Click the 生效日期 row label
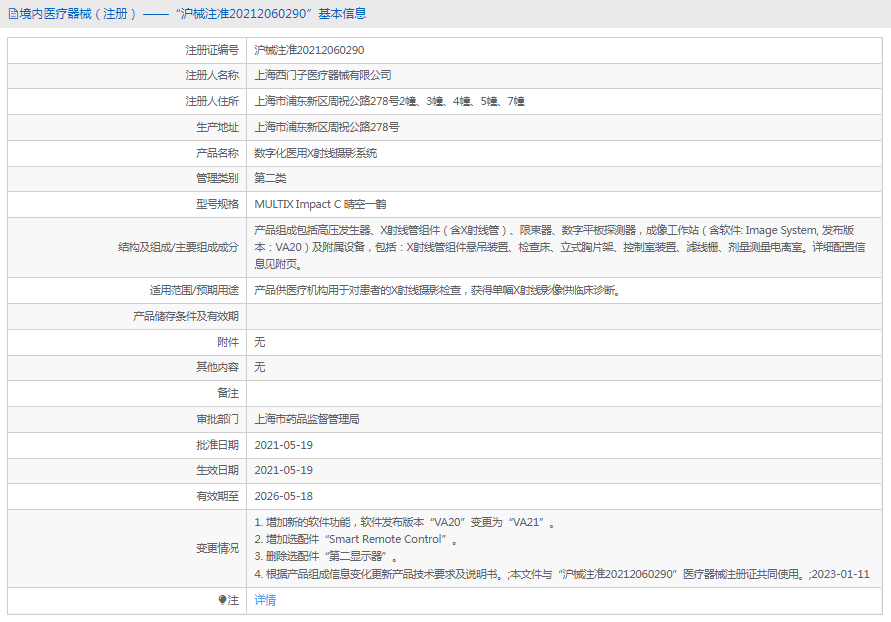891x622 pixels. point(218,470)
